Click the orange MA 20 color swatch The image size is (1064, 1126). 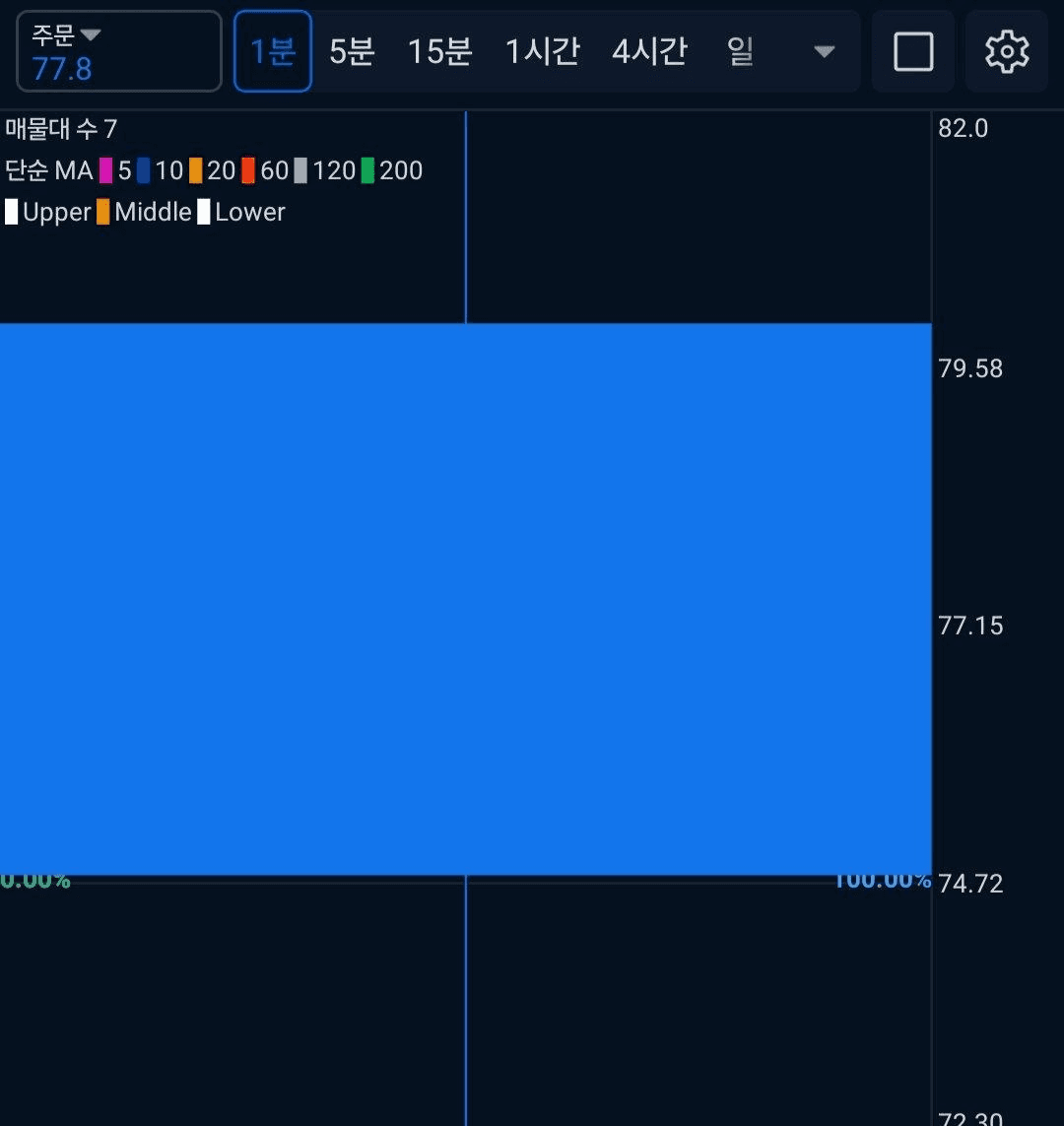click(196, 171)
